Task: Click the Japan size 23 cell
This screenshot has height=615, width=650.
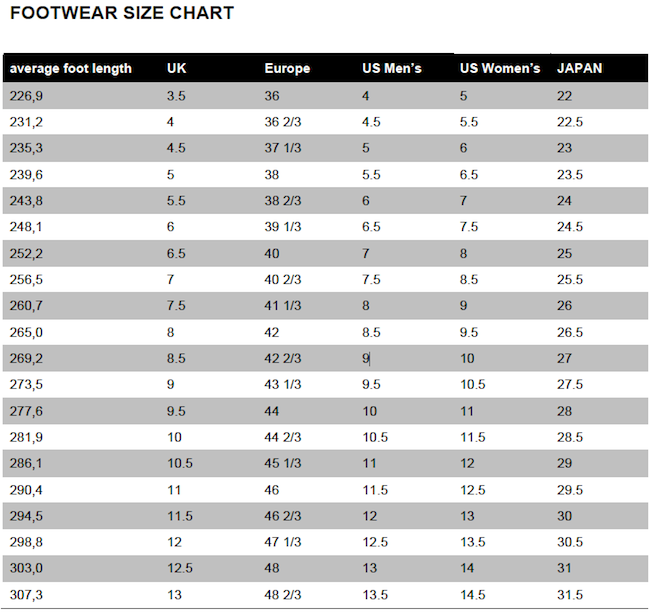Action: coord(564,148)
